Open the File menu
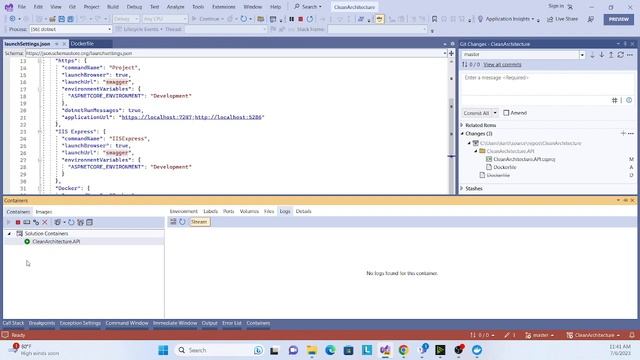The height and width of the screenshot is (360, 640). [22, 7]
